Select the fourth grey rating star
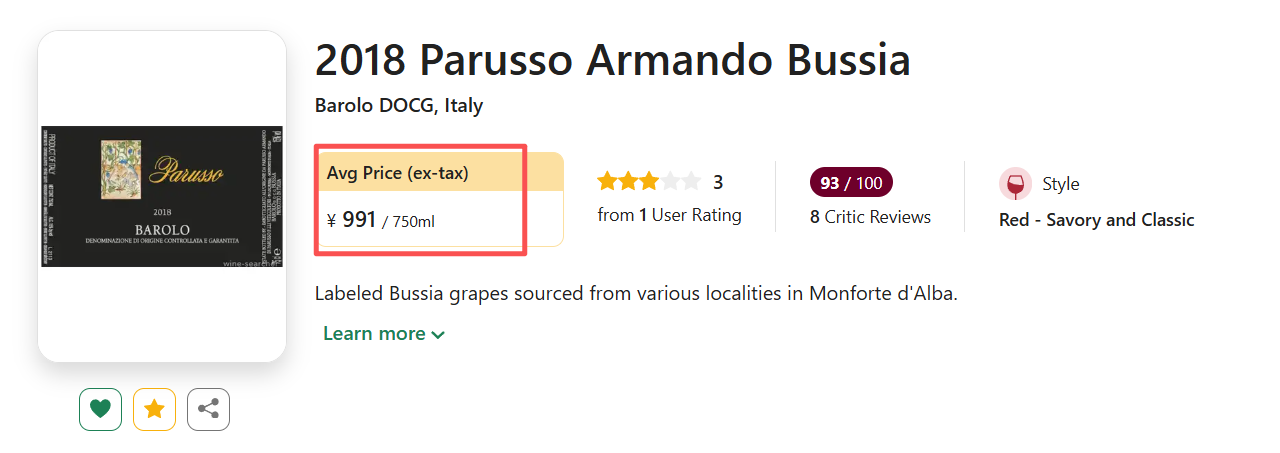The height and width of the screenshot is (453, 1280). coord(671,181)
